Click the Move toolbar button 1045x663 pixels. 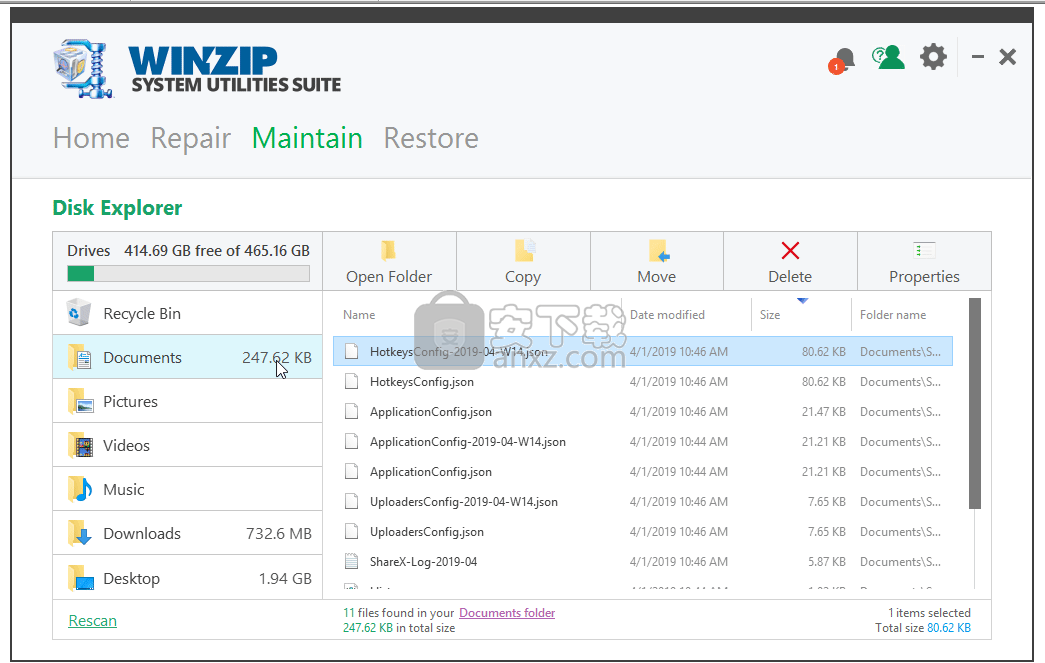coord(656,261)
